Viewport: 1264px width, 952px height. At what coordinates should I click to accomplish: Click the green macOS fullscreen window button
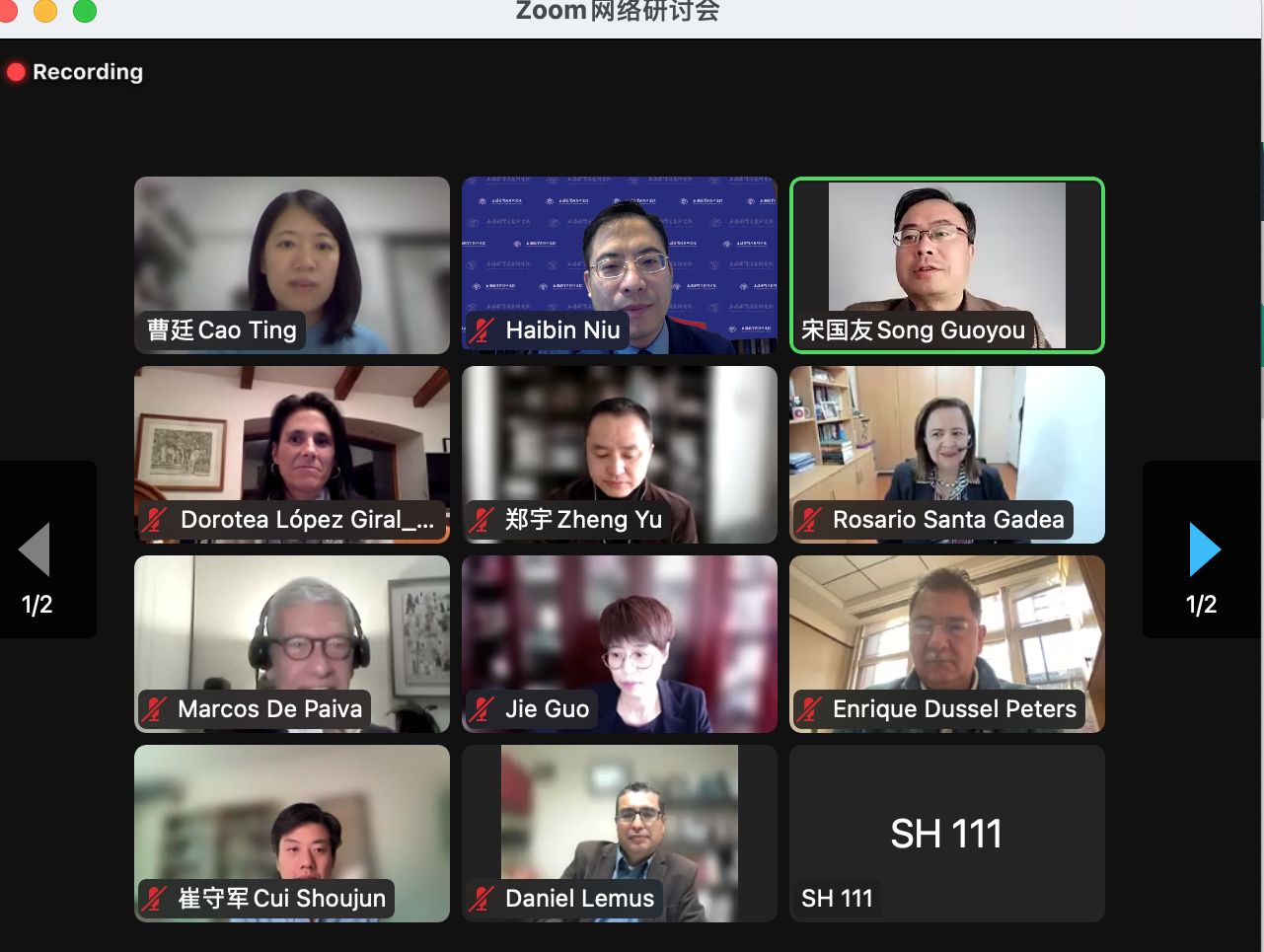85,11
